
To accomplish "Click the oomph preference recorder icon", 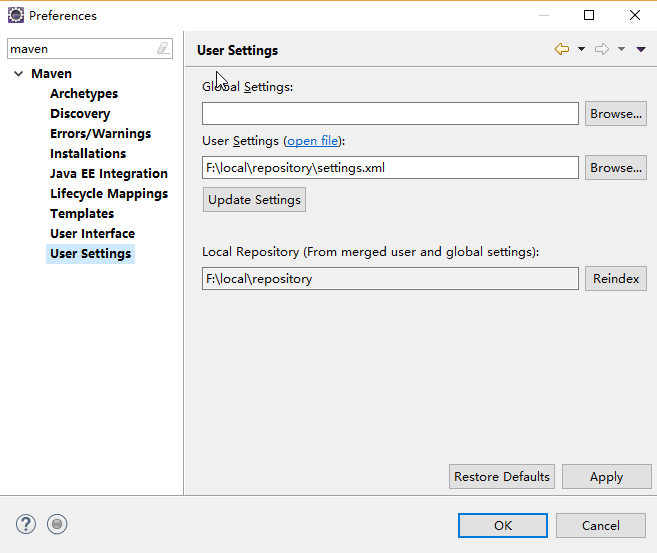I will click(57, 524).
